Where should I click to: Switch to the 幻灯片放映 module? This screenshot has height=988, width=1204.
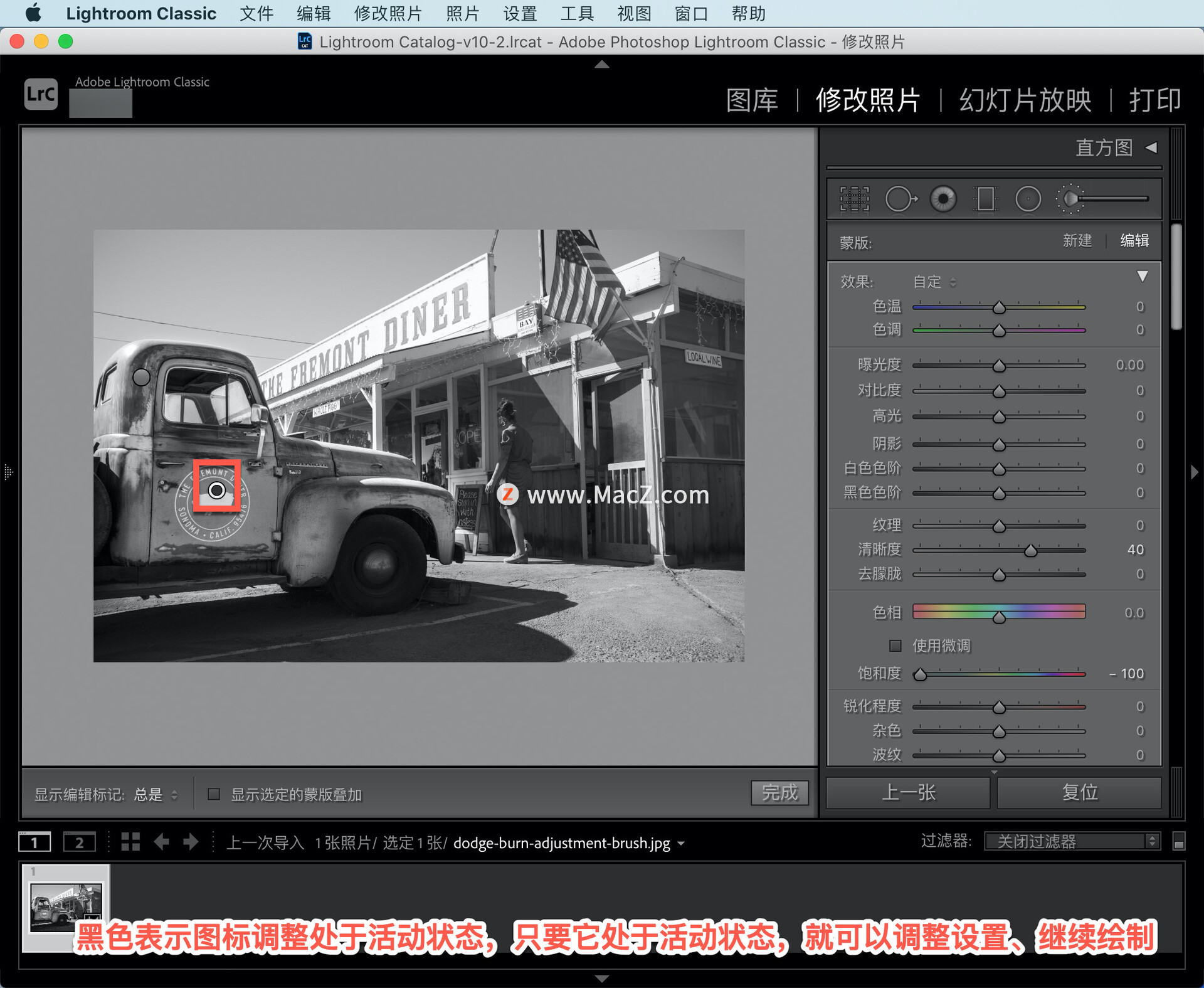point(1025,100)
